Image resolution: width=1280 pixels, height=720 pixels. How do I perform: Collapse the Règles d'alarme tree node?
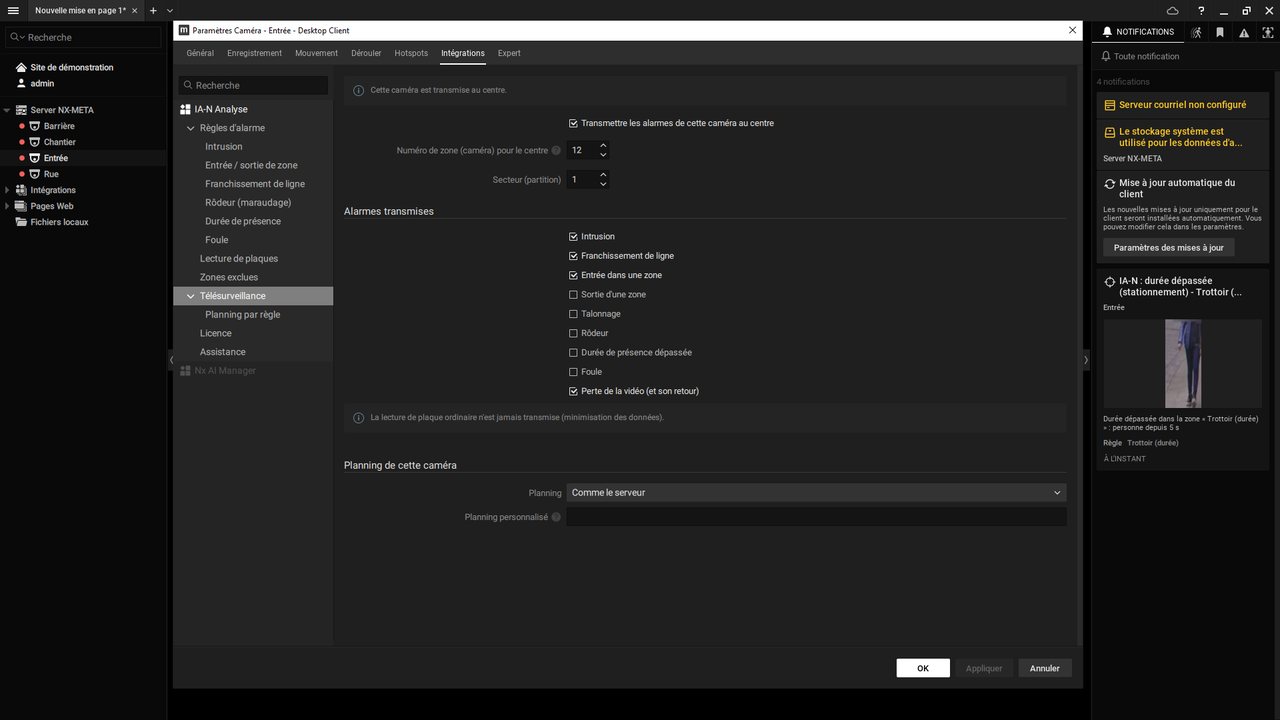191,128
